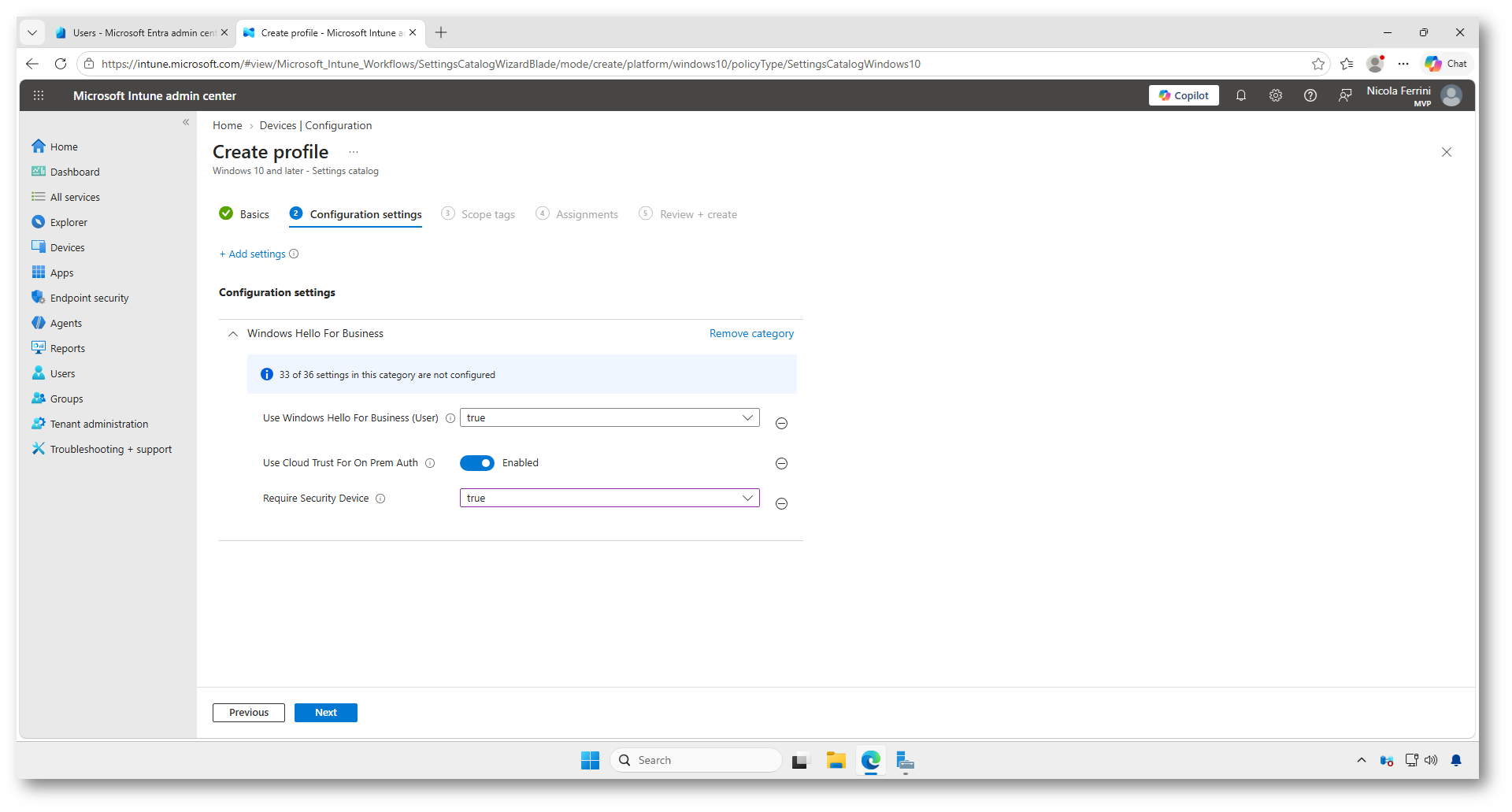Click the Add settings link

[253, 254]
